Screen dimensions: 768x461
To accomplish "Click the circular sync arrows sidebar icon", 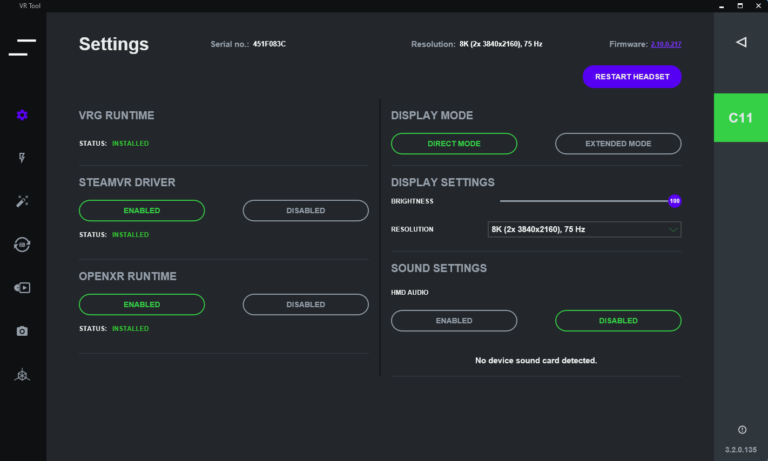I will pyautogui.click(x=22, y=244).
